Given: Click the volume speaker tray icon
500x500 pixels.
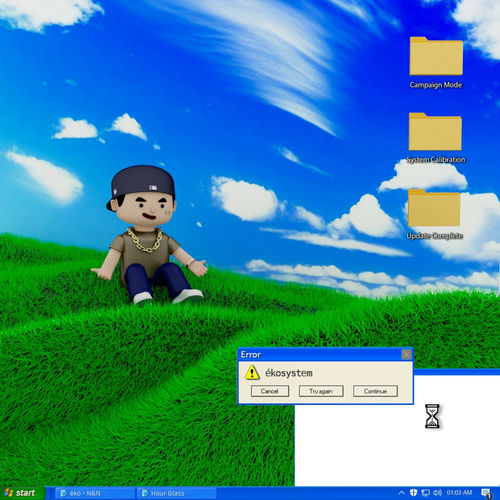Looking at the screenshot, I should pos(437,492).
